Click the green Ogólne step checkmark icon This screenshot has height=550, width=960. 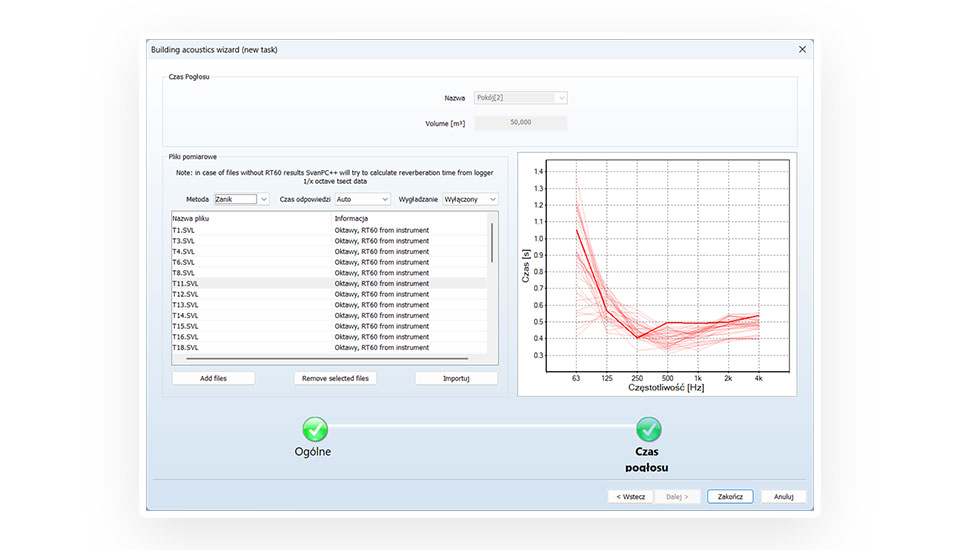point(315,429)
